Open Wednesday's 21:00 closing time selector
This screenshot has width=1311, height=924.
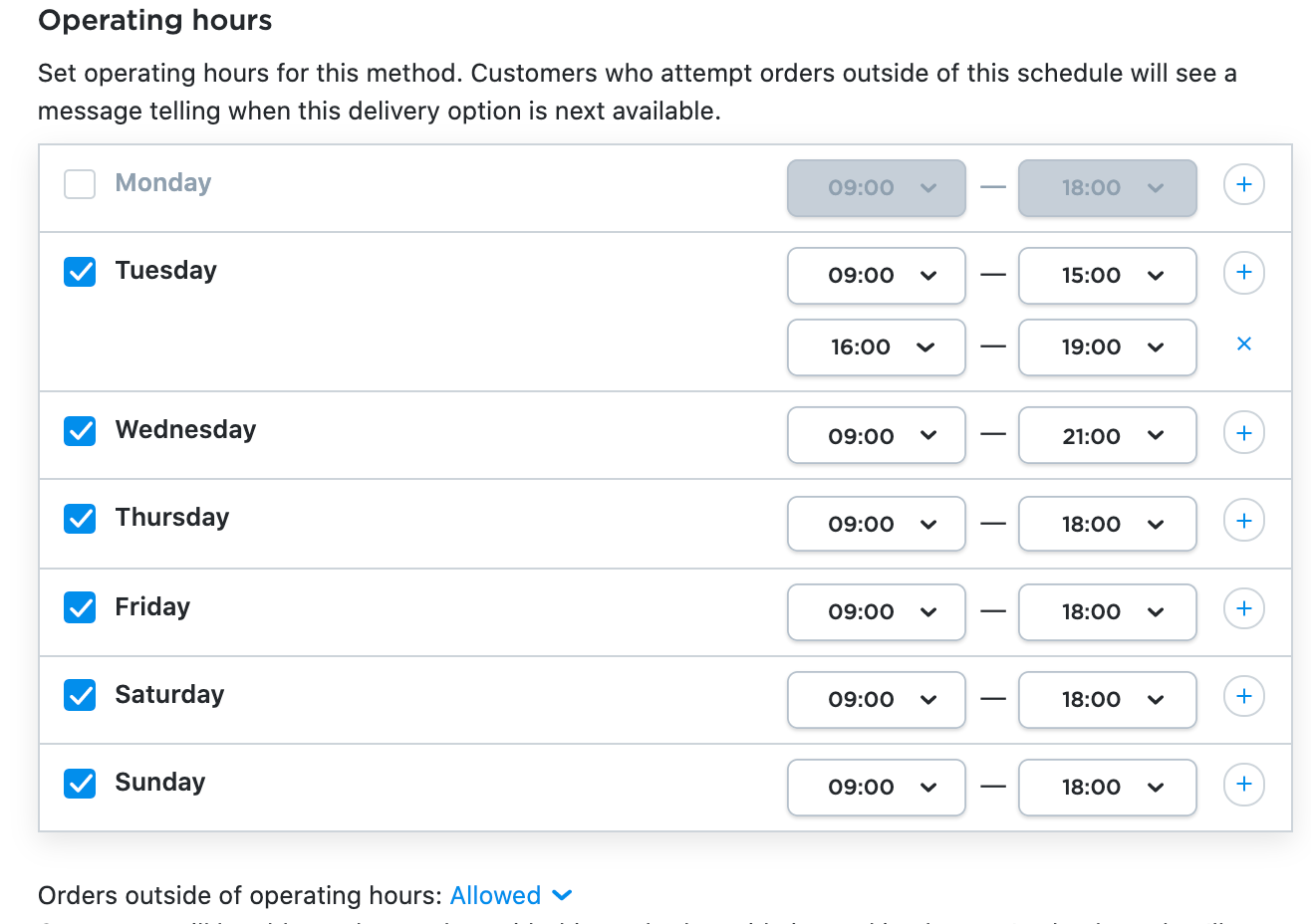[1107, 435]
